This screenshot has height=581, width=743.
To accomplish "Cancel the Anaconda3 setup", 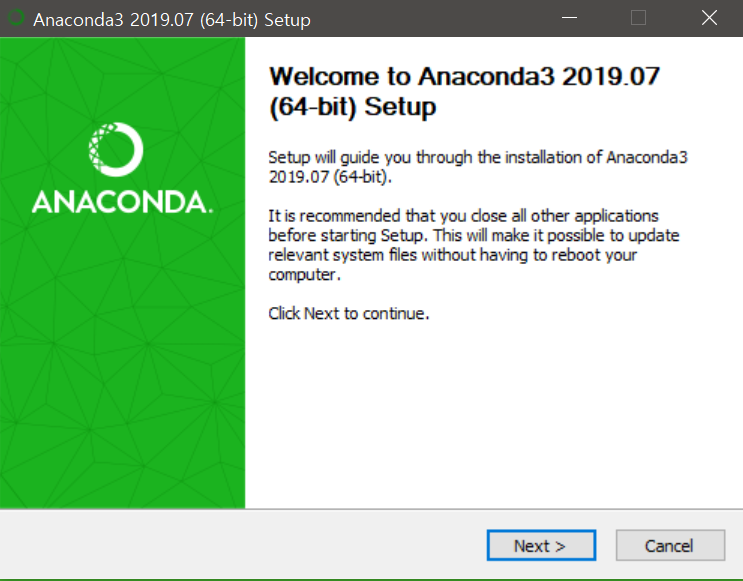I will point(669,546).
